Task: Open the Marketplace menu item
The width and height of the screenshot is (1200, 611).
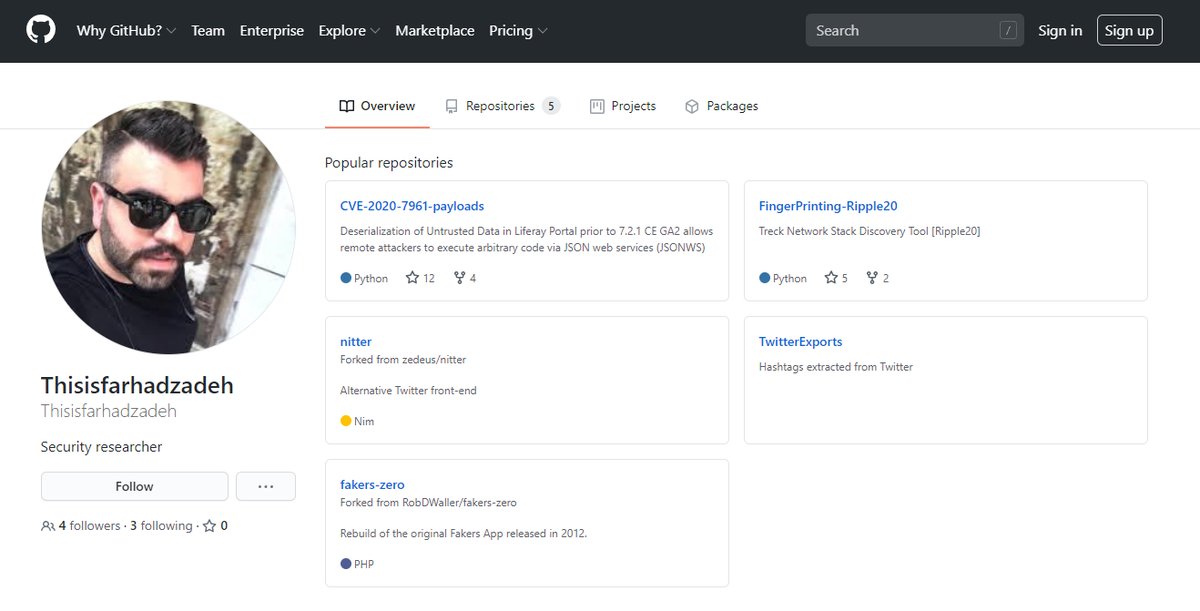Action: [x=435, y=31]
